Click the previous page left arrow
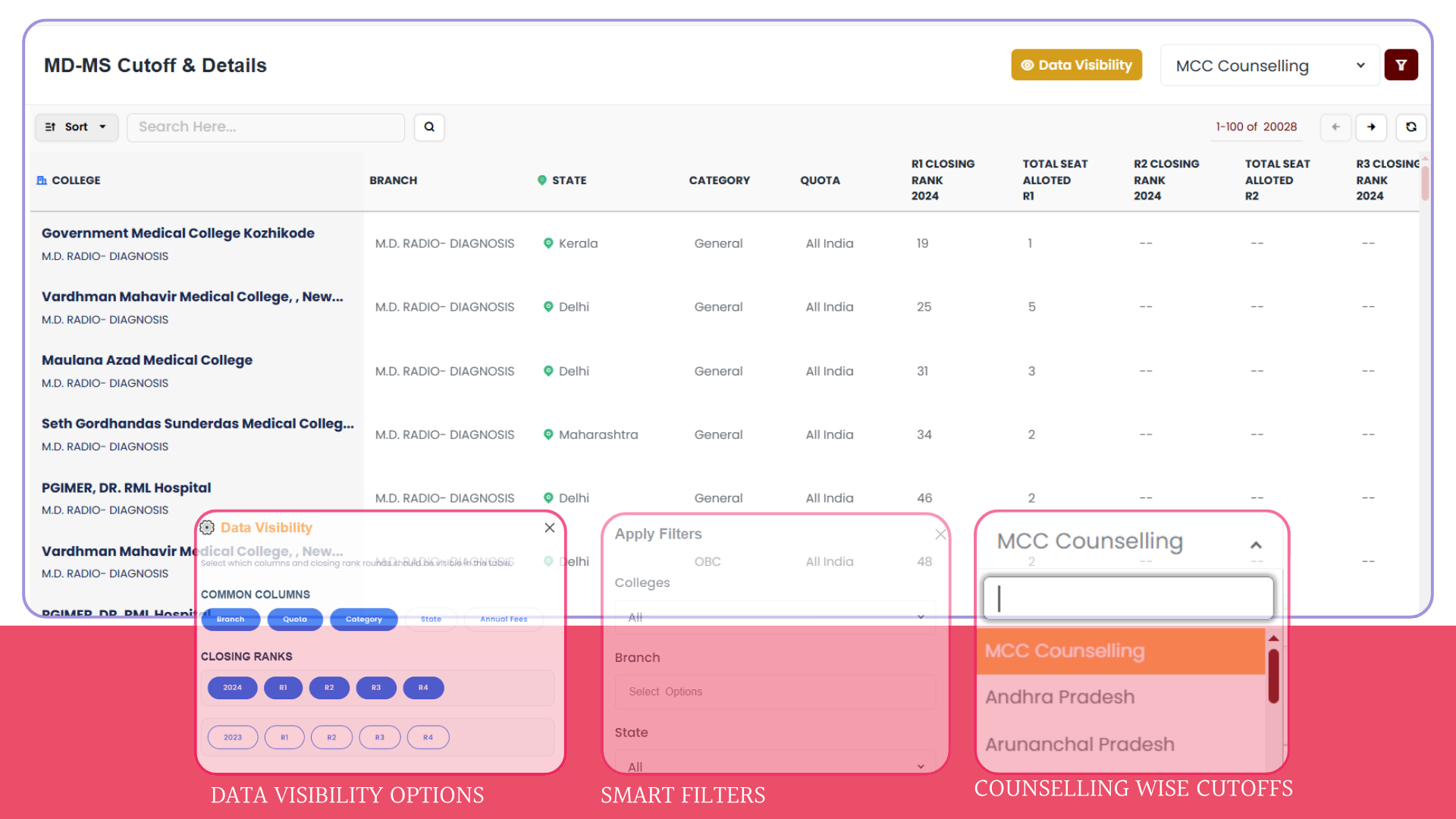The width and height of the screenshot is (1456, 819). 1335,127
